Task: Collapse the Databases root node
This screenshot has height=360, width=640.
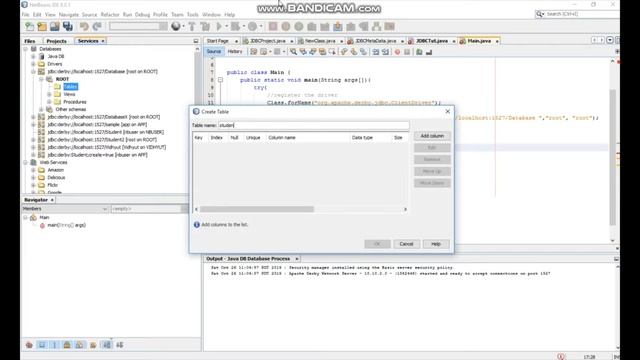Action: 25,49
